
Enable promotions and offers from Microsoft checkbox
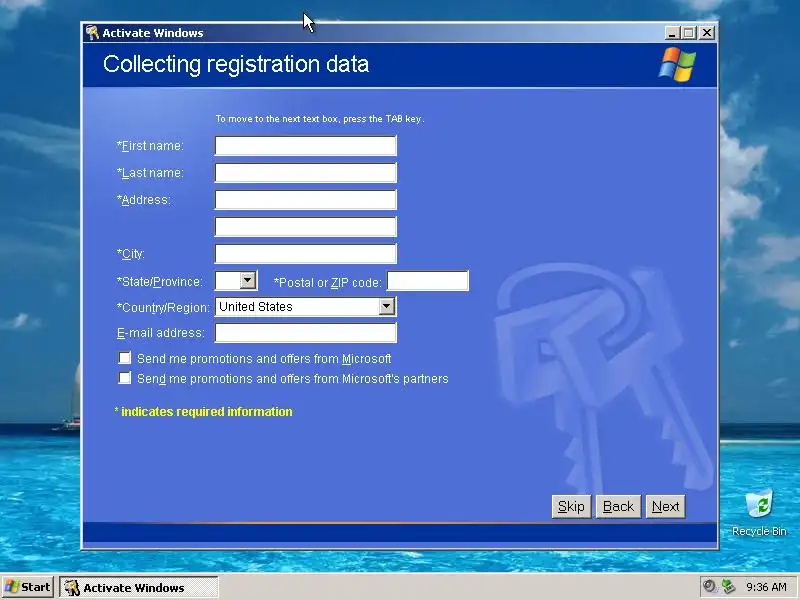[x=124, y=358]
